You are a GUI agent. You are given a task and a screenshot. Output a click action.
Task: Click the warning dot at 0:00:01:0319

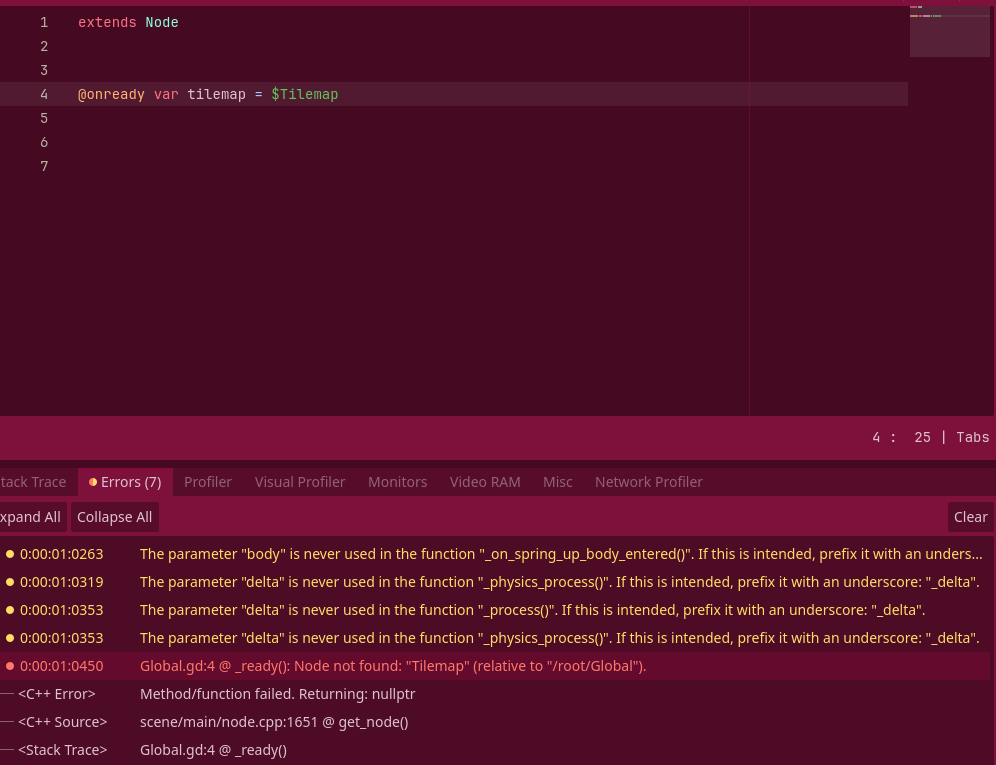coord(10,582)
